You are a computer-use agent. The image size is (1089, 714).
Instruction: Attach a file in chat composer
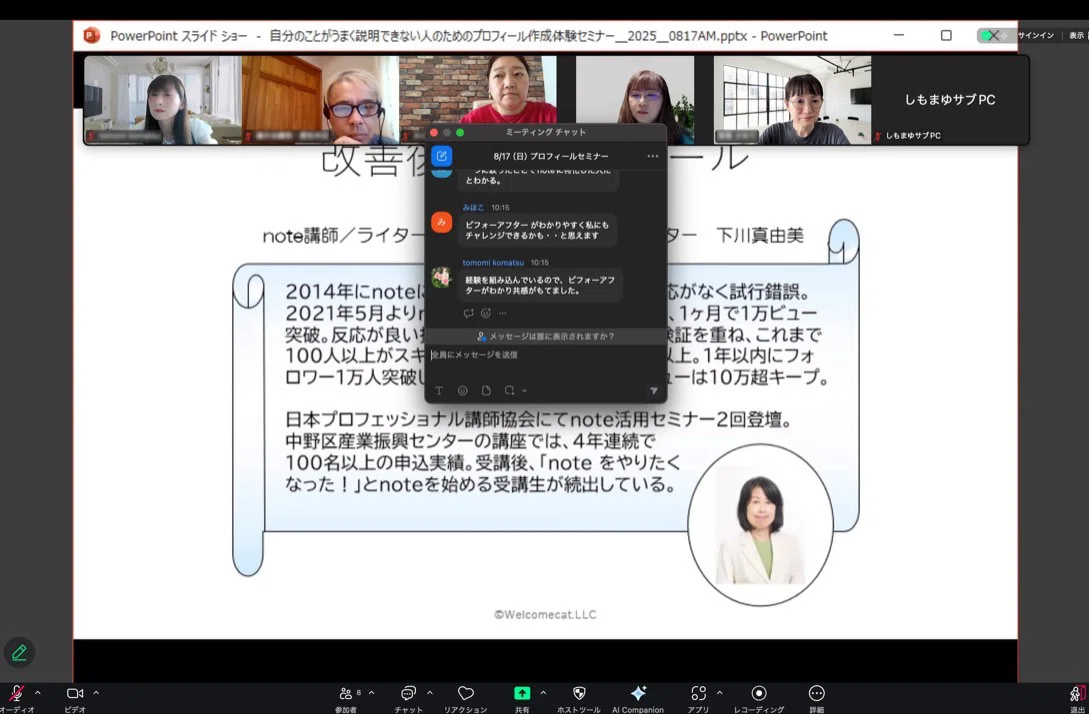coord(486,390)
